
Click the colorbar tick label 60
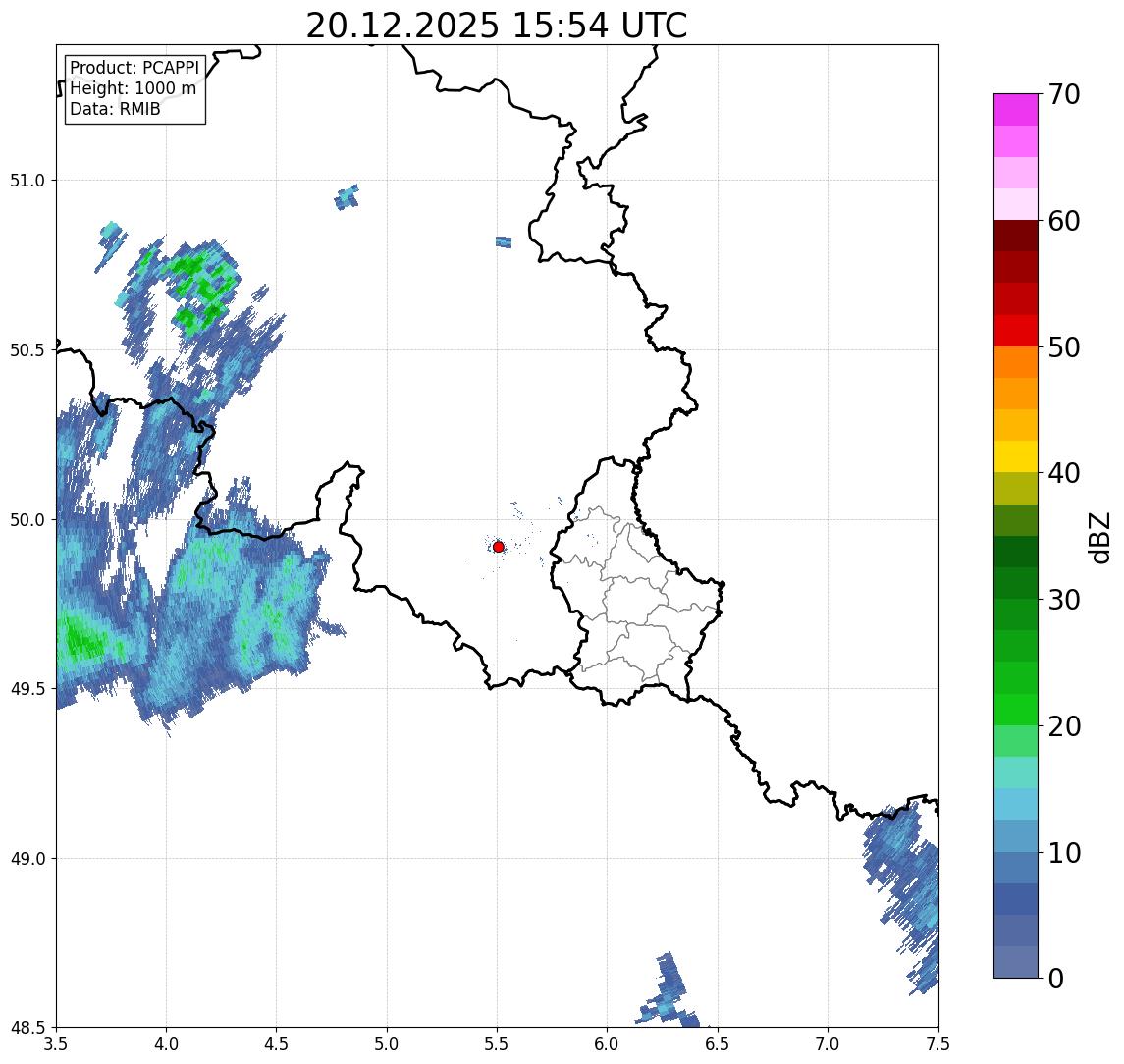(x=1064, y=222)
